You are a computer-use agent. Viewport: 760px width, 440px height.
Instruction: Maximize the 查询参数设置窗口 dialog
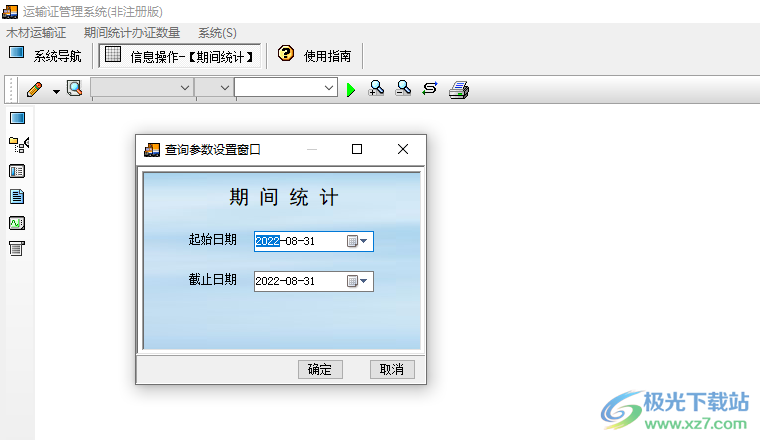pos(357,149)
